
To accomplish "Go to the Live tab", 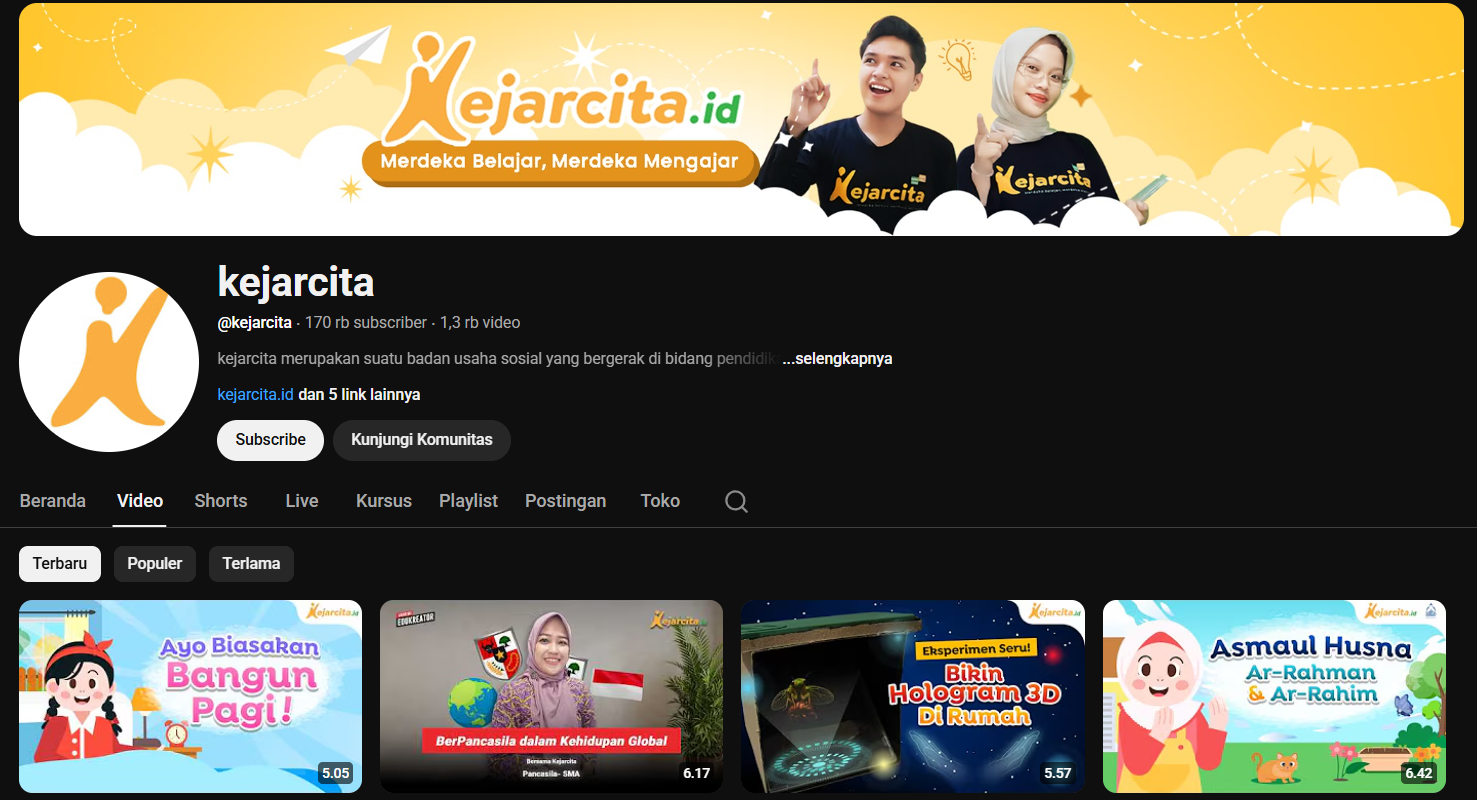I will (x=301, y=501).
